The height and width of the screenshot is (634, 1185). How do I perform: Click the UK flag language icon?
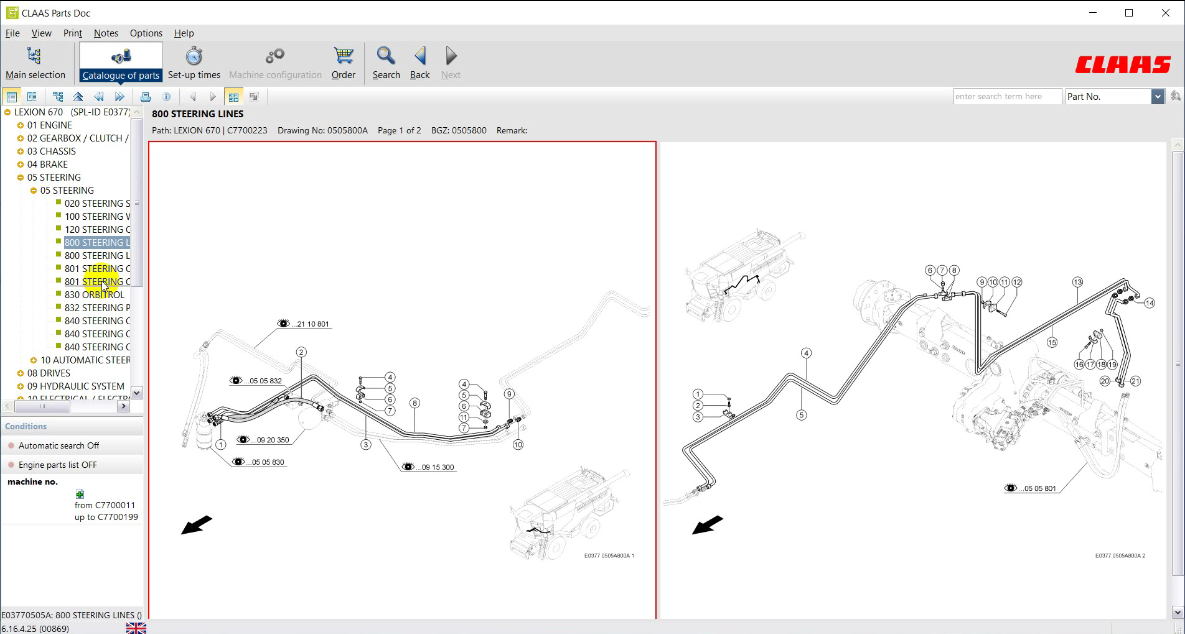point(136,628)
